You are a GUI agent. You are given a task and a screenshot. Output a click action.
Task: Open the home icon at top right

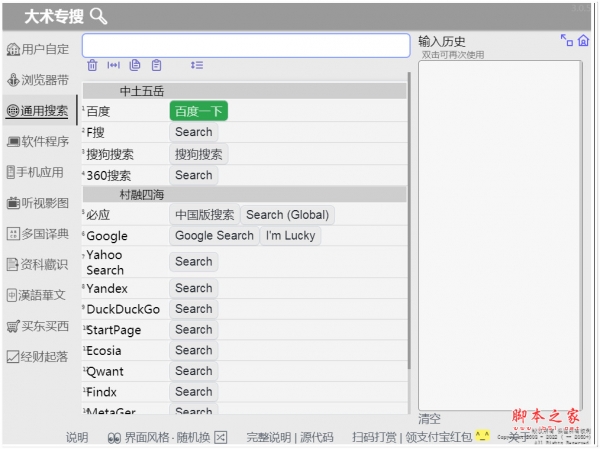pyautogui.click(x=583, y=40)
